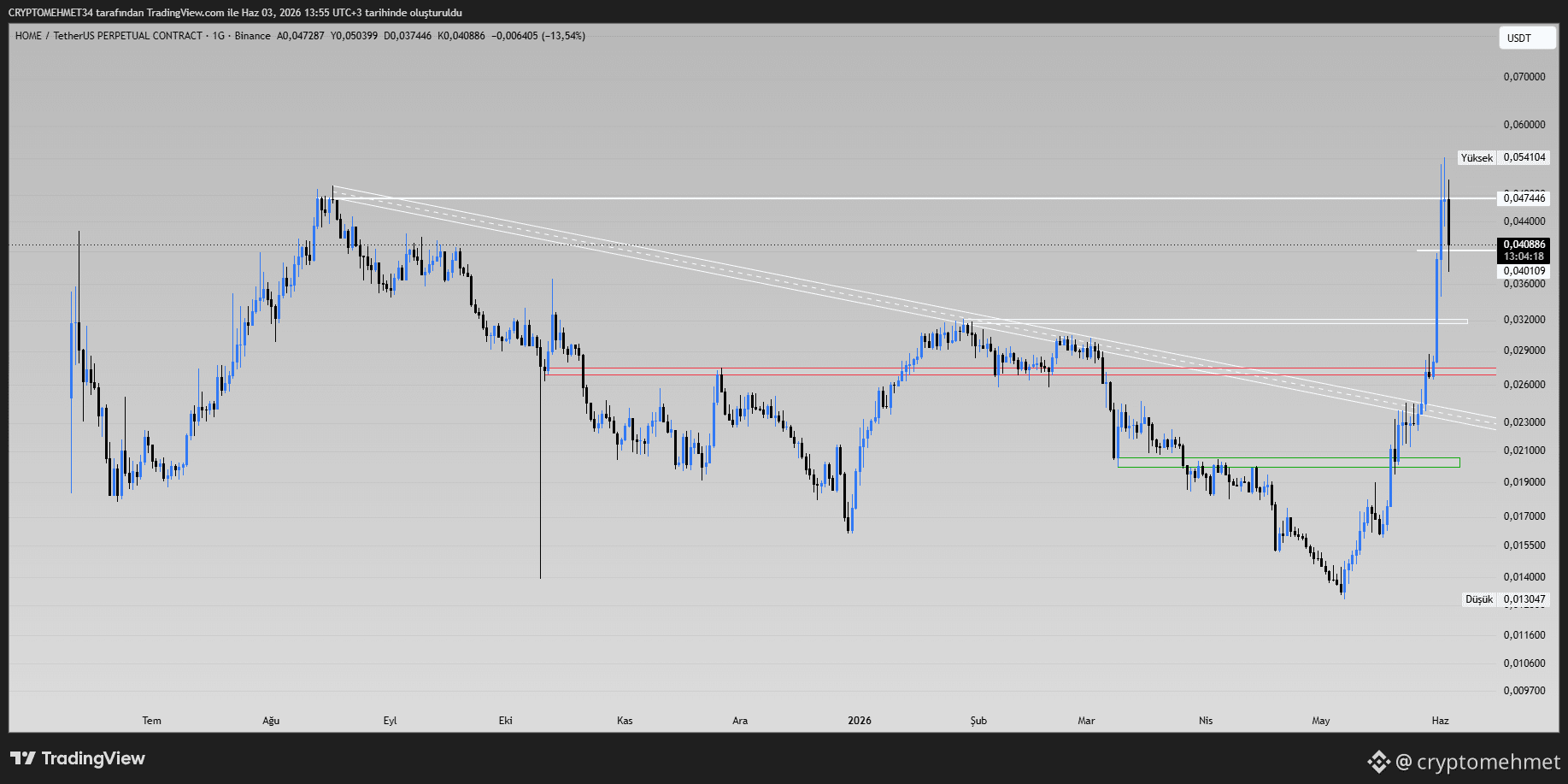Viewport: 1568px width, 784px height.
Task: Select the green support zone rectangle
Action: tap(1289, 463)
